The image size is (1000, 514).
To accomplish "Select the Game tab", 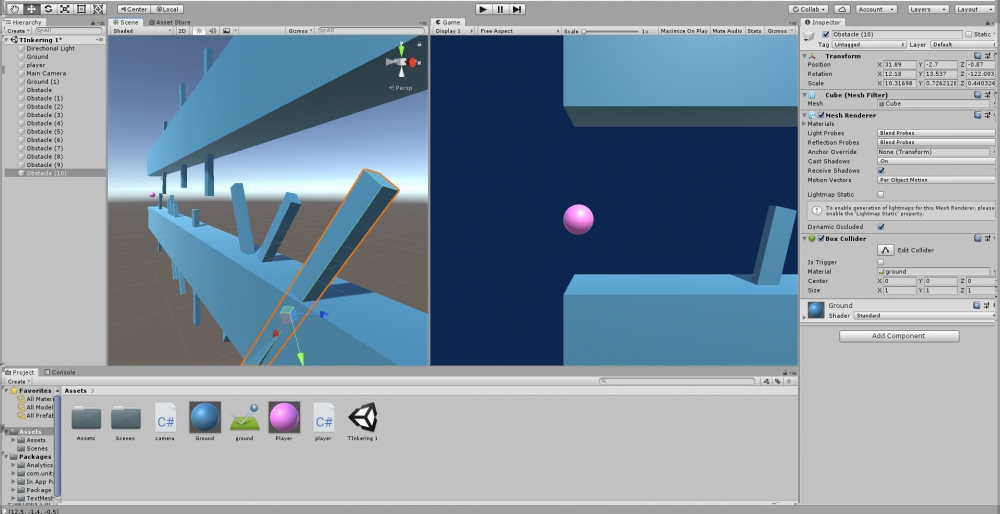I will coord(448,22).
